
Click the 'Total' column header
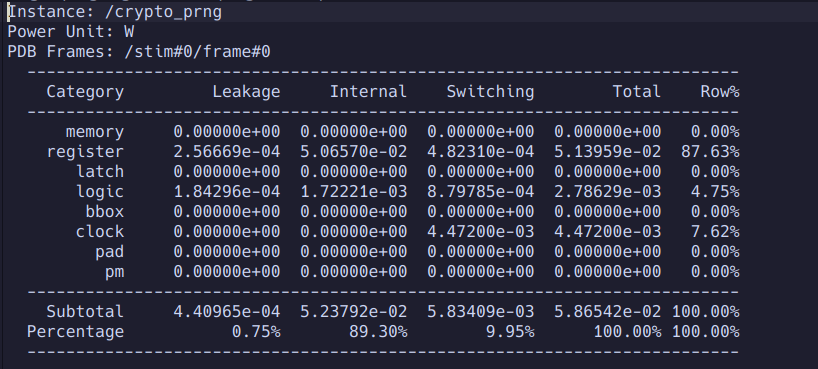coord(636,92)
